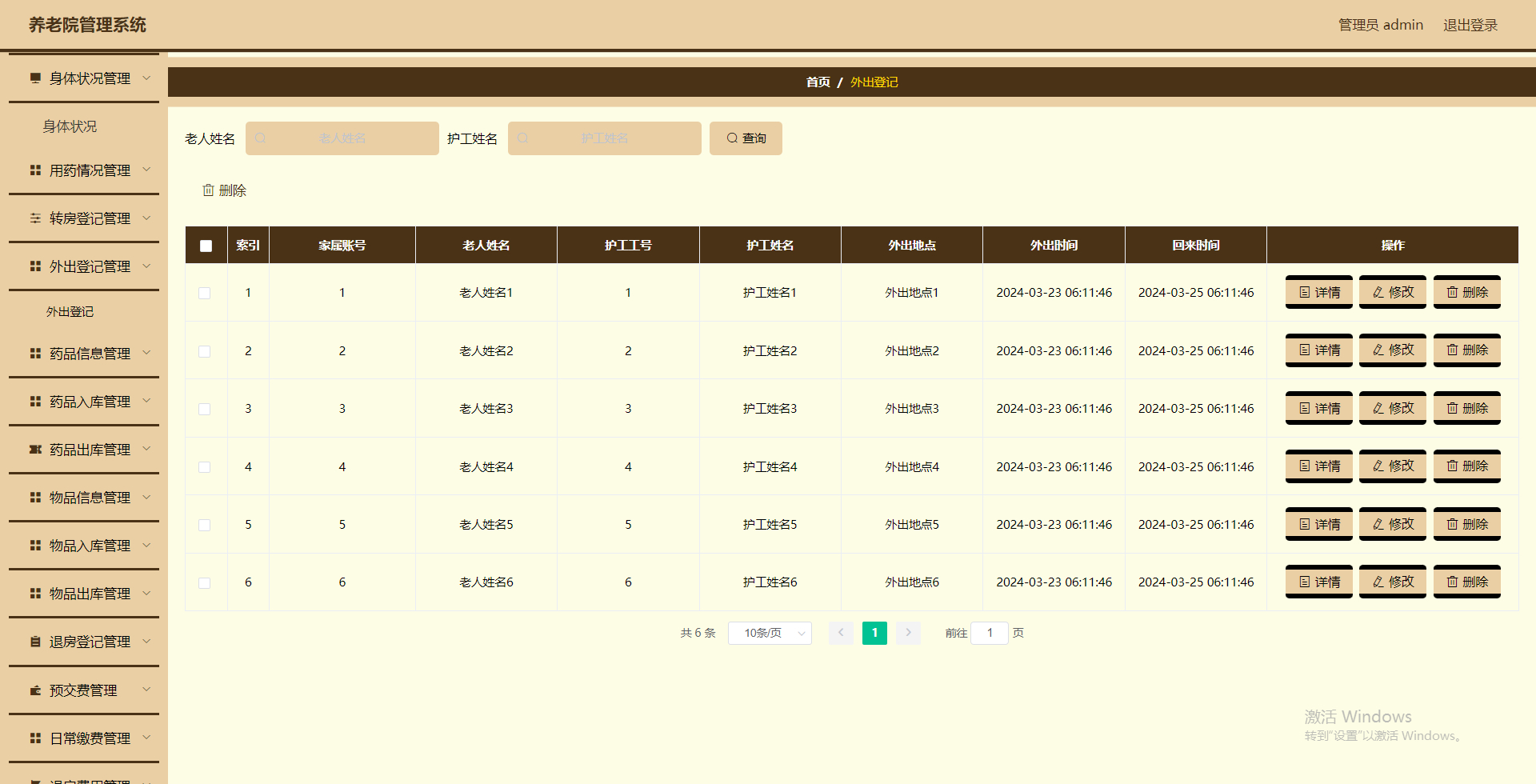
Task: Check the checkbox for row 老人姓名5
Action: tap(205, 525)
